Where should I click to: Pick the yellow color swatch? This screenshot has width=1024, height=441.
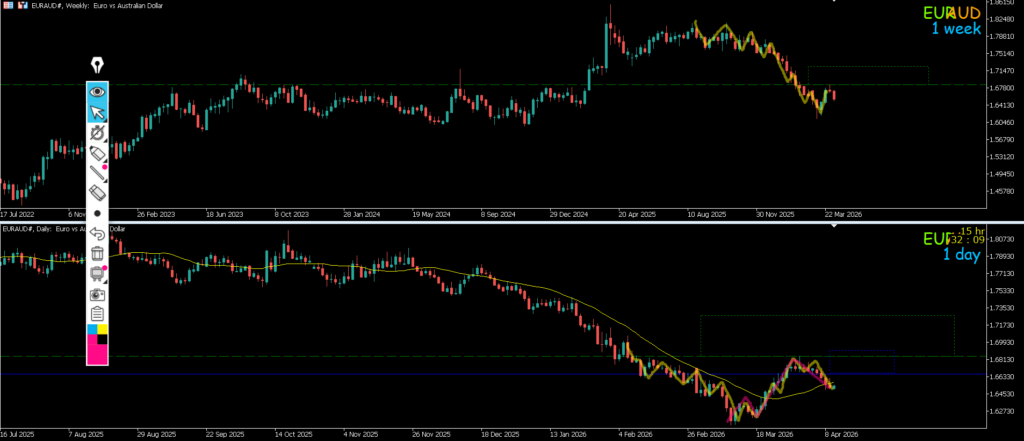coord(102,329)
